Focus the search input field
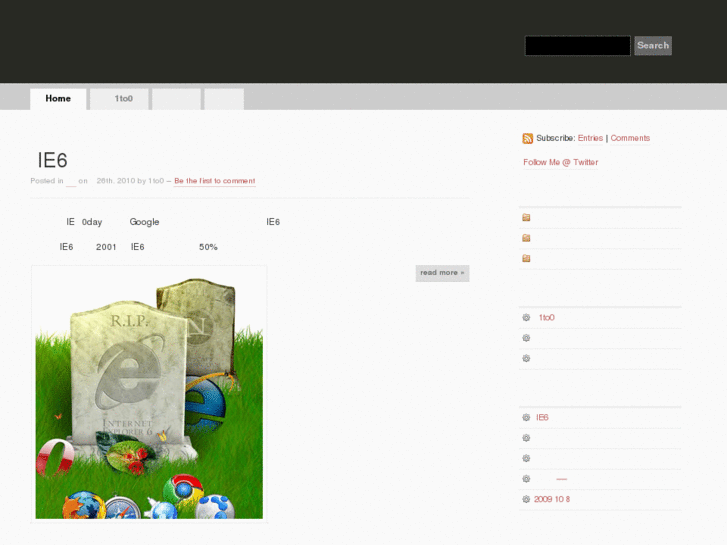The width and height of the screenshot is (727, 545). 577,45
